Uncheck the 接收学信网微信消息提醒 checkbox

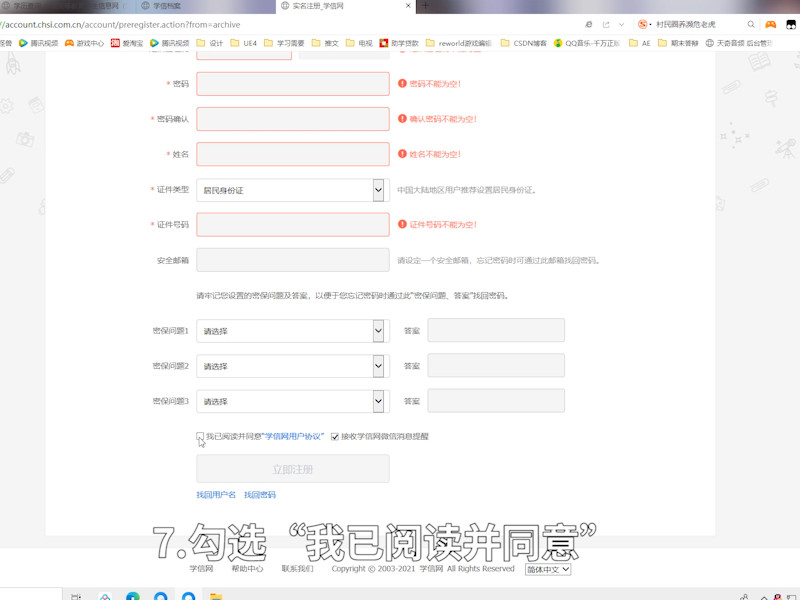pos(334,436)
